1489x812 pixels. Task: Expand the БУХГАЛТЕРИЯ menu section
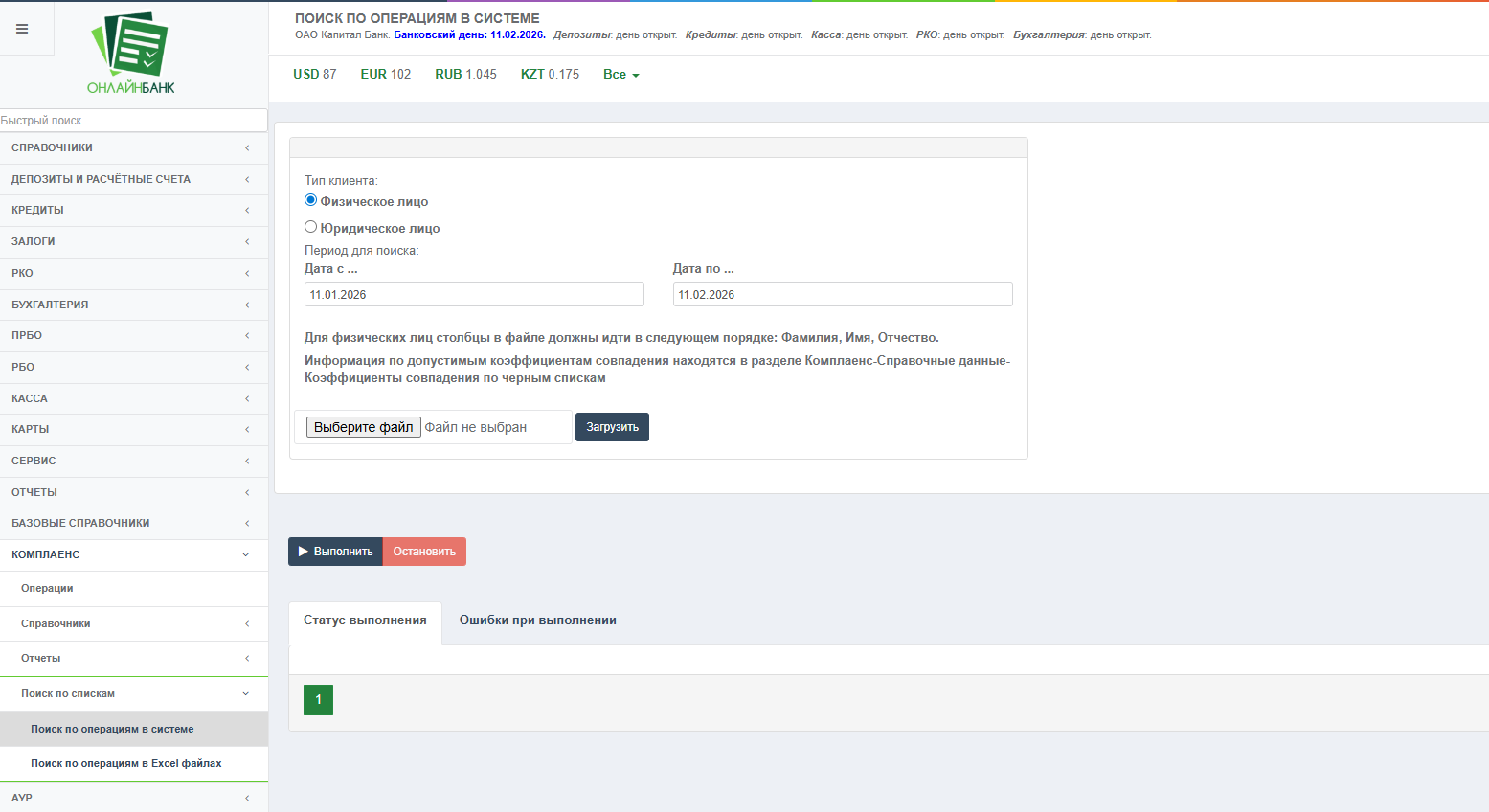click(x=134, y=304)
